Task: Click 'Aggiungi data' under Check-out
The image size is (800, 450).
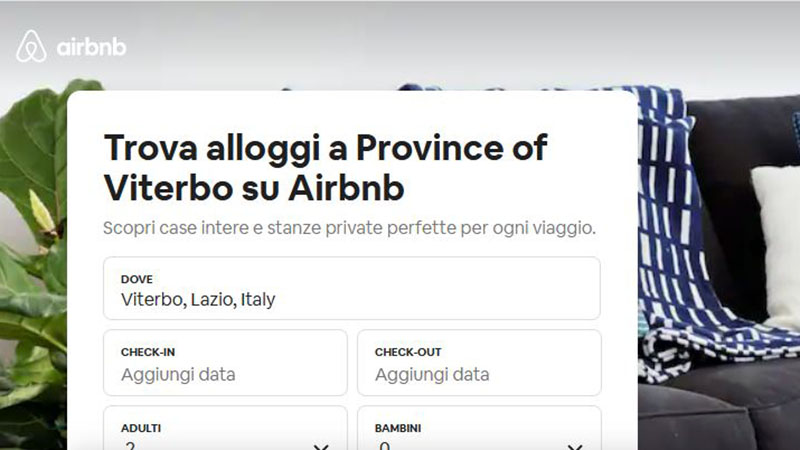Action: 432,375
